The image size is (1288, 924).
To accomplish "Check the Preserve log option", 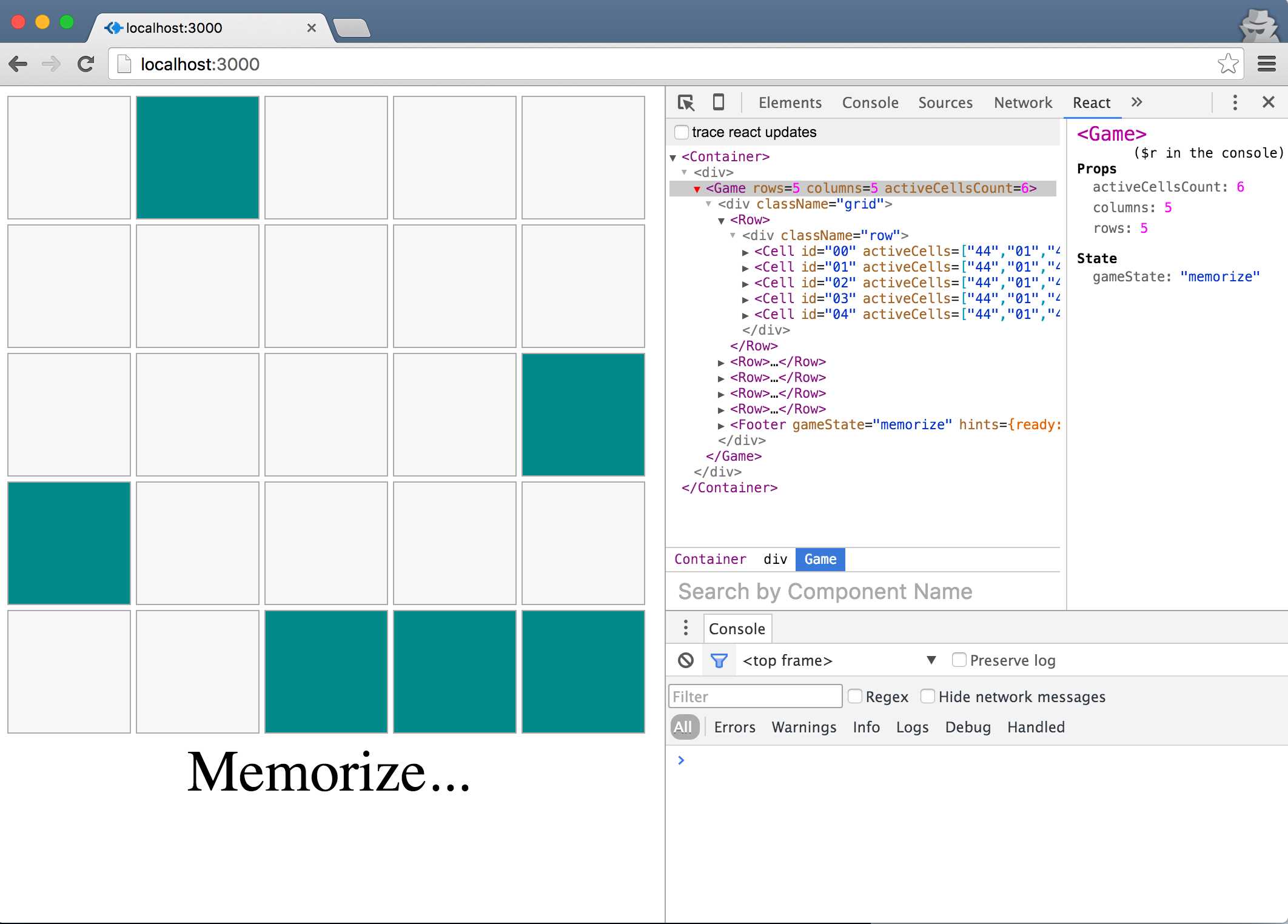I will 959,660.
